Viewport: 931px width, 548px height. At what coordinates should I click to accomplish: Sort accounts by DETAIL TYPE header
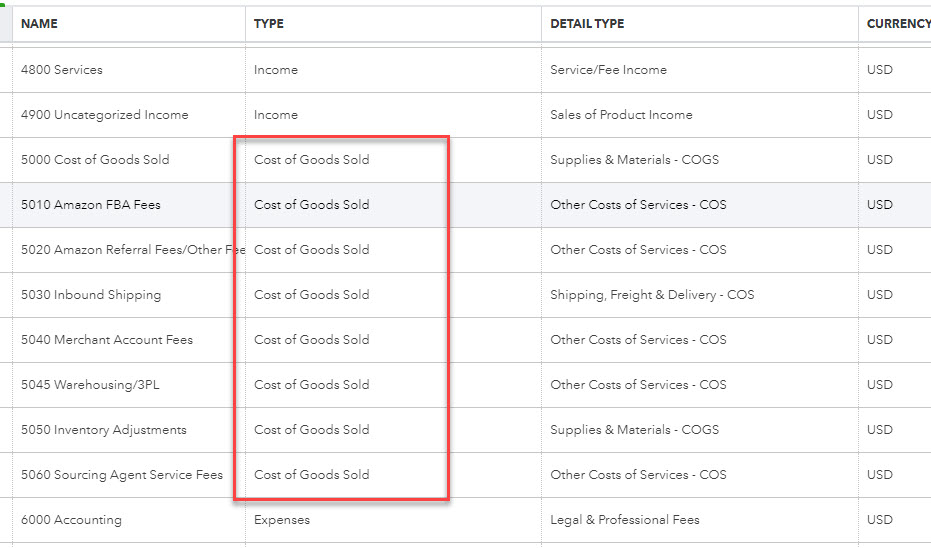587,24
